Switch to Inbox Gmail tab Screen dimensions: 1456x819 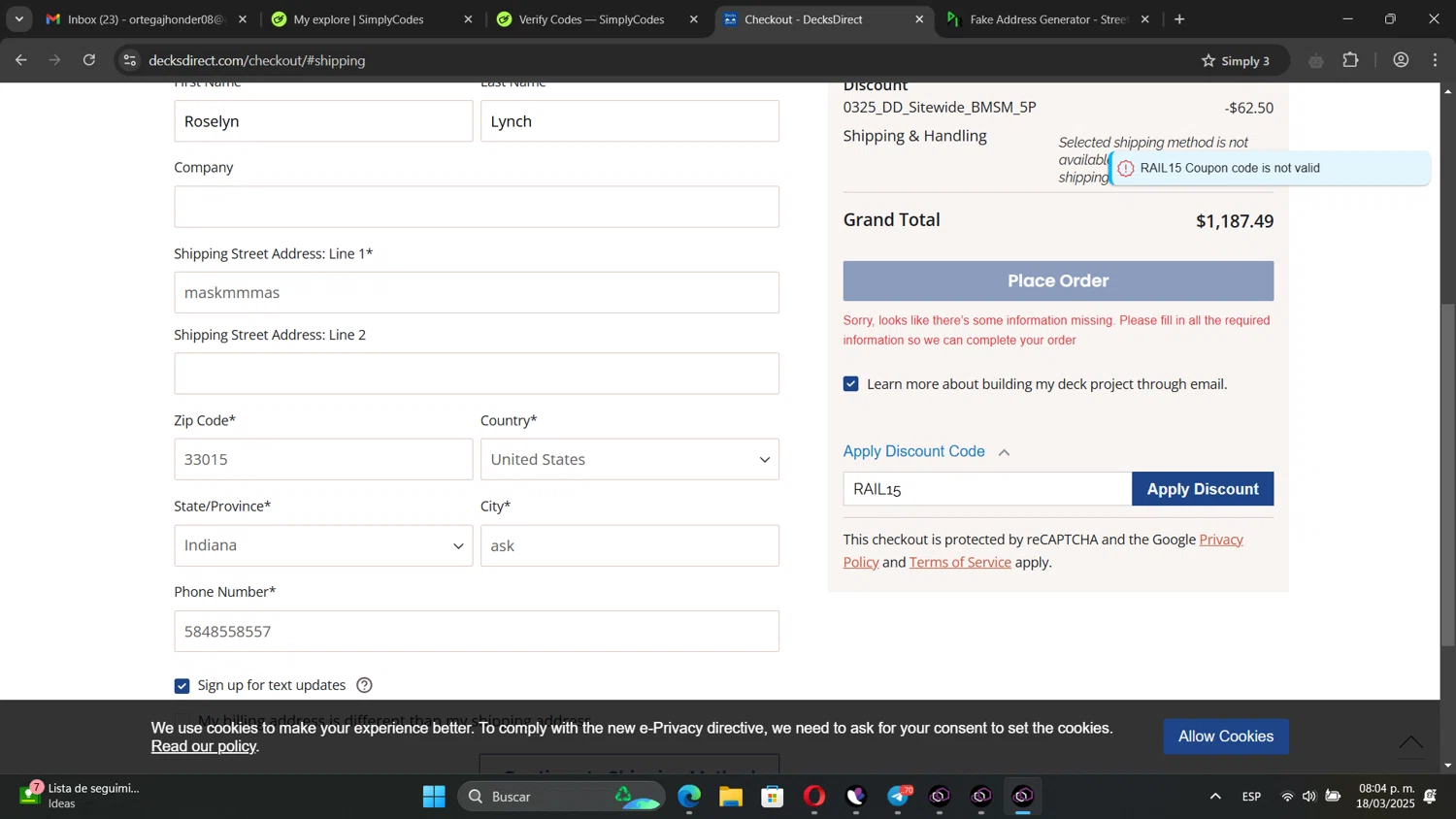(x=146, y=19)
